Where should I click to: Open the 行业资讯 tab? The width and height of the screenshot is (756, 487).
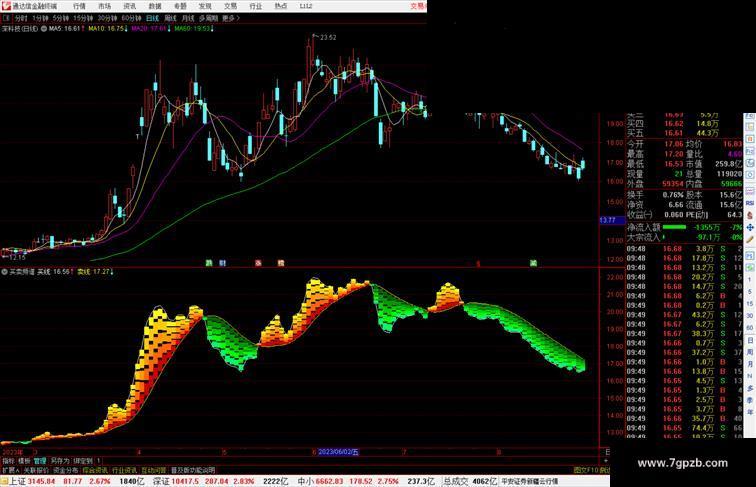[124, 470]
